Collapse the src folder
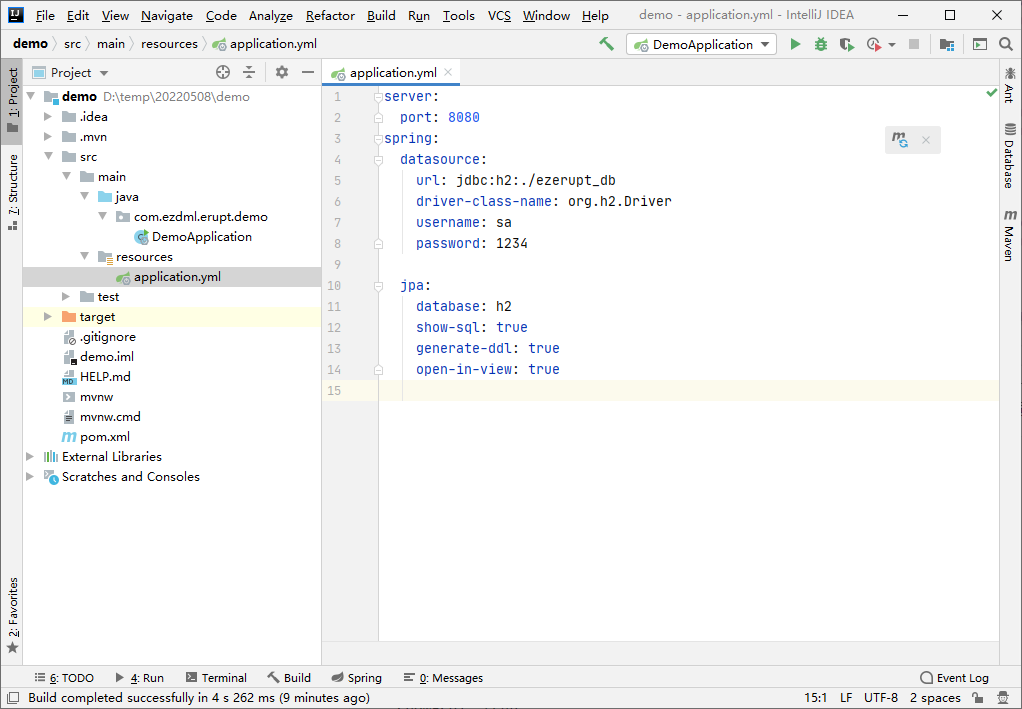 [48, 156]
